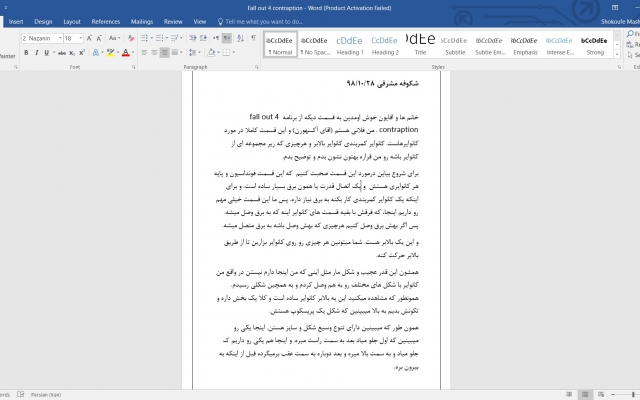Open the View tab
Viewport: 640px width, 400px height.
click(200, 22)
